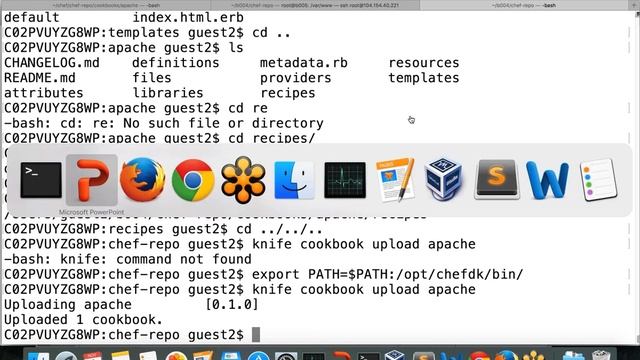Viewport: 640px width, 360px height.
Task: Click CHANGELOG.md in the ls listing
Action: (x=52, y=63)
